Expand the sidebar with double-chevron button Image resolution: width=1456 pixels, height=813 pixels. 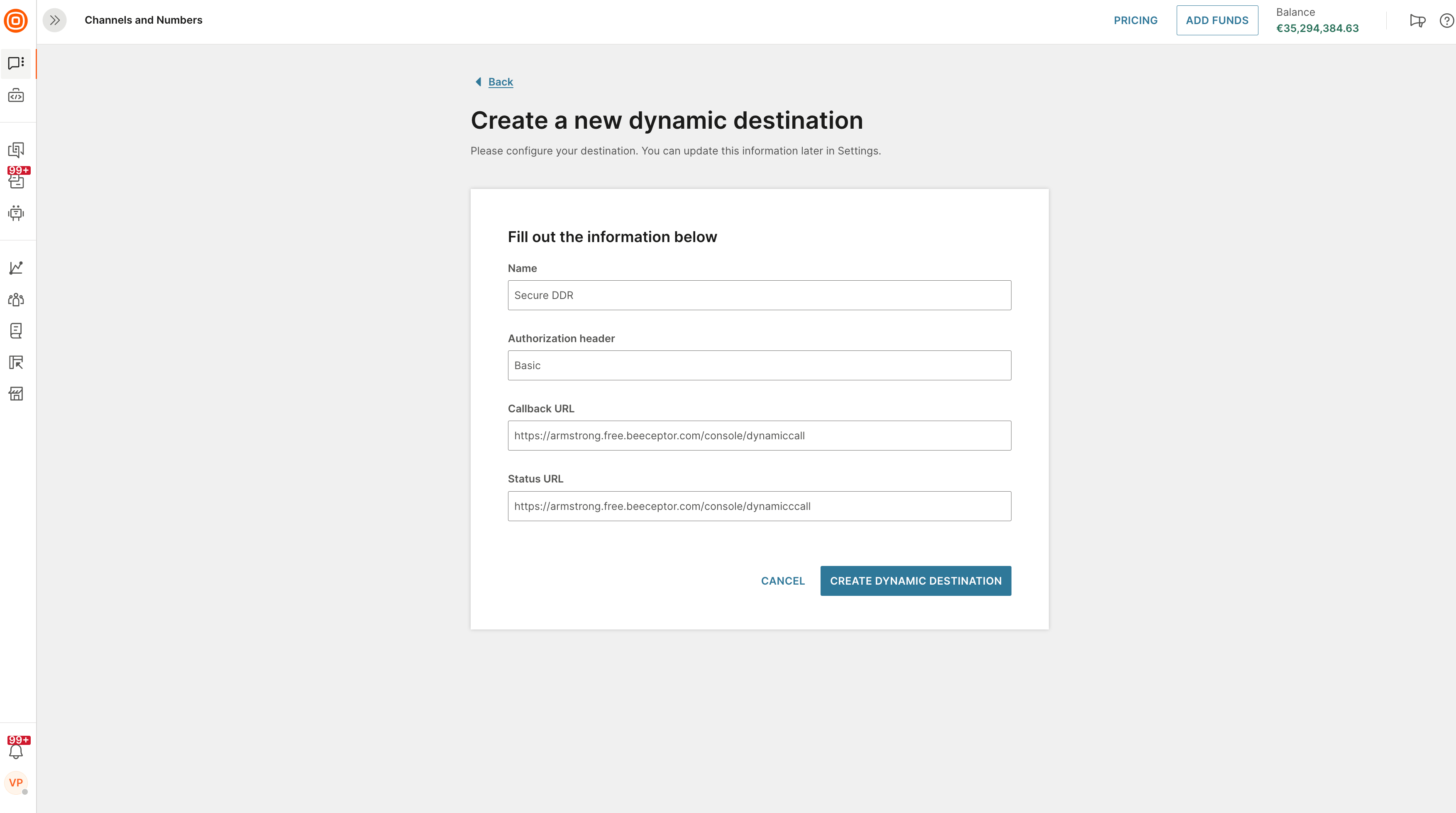55,20
